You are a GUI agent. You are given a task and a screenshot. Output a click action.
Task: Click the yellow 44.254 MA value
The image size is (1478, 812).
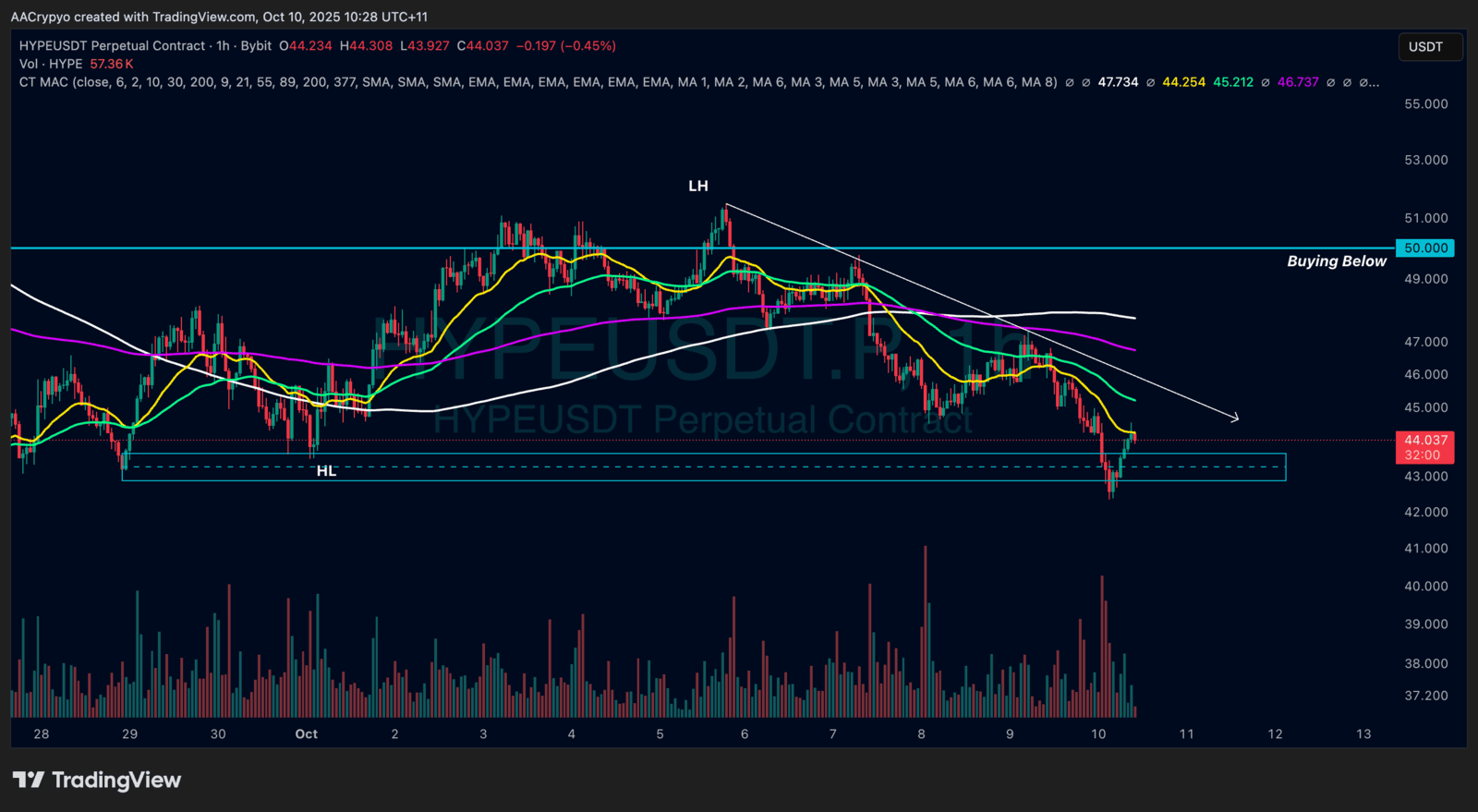[1183, 82]
